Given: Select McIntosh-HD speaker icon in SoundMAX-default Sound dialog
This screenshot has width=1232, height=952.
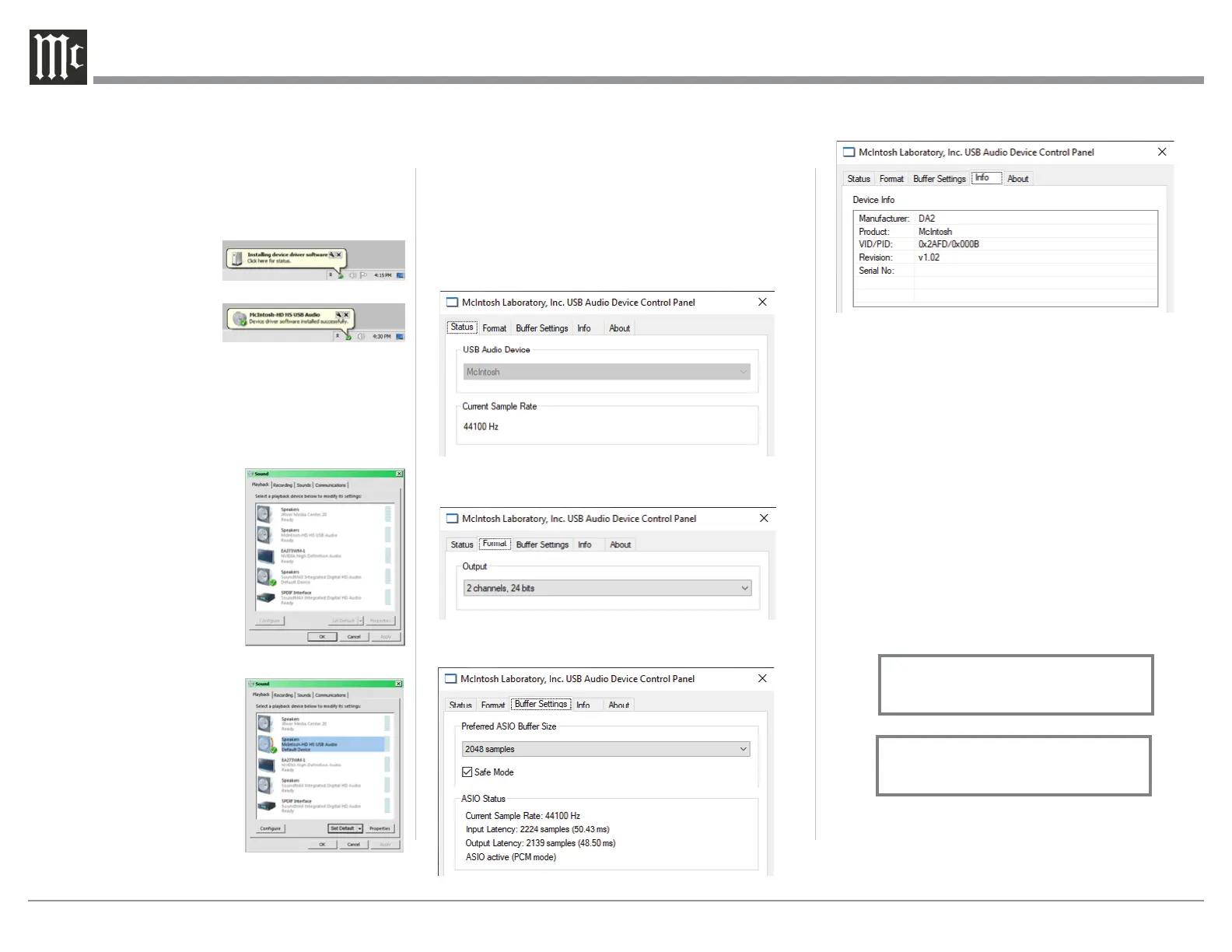Looking at the screenshot, I should tap(264, 535).
